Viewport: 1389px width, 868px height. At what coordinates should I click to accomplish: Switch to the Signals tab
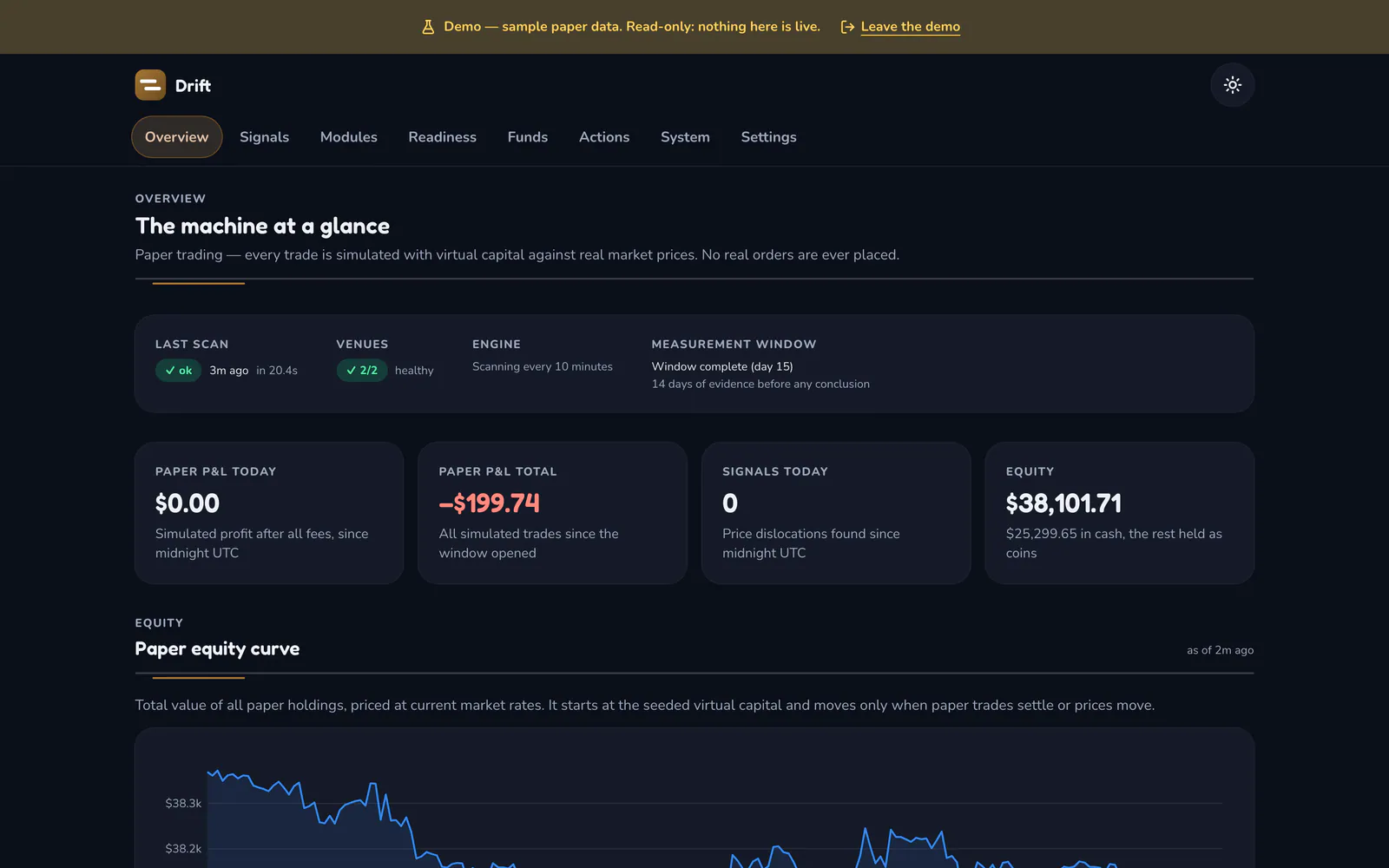(264, 137)
